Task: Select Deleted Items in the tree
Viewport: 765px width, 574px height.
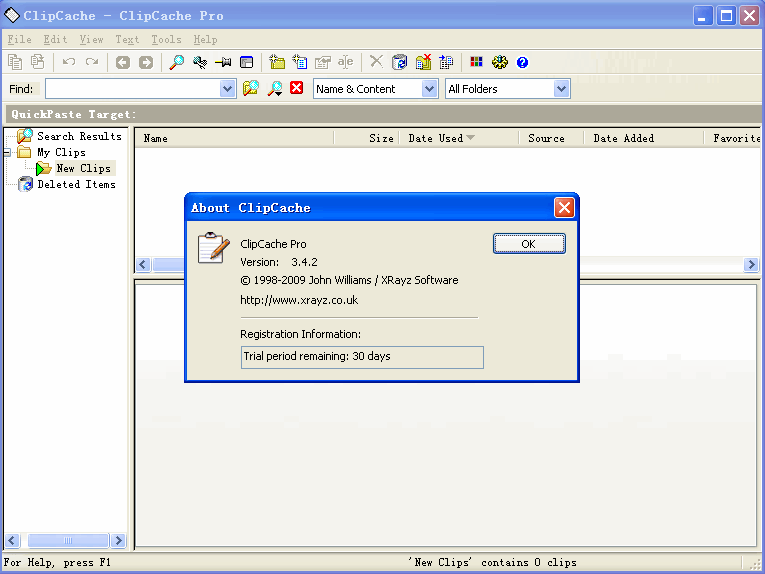Action: (x=76, y=184)
